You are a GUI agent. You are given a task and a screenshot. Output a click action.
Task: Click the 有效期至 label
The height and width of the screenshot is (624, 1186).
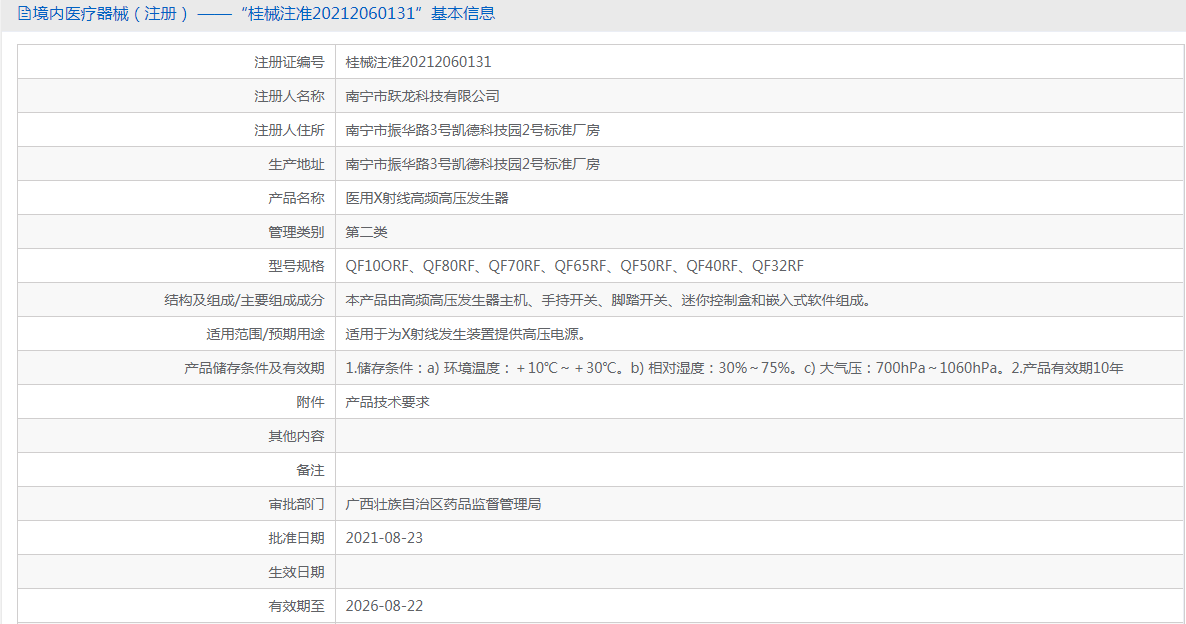tap(296, 607)
